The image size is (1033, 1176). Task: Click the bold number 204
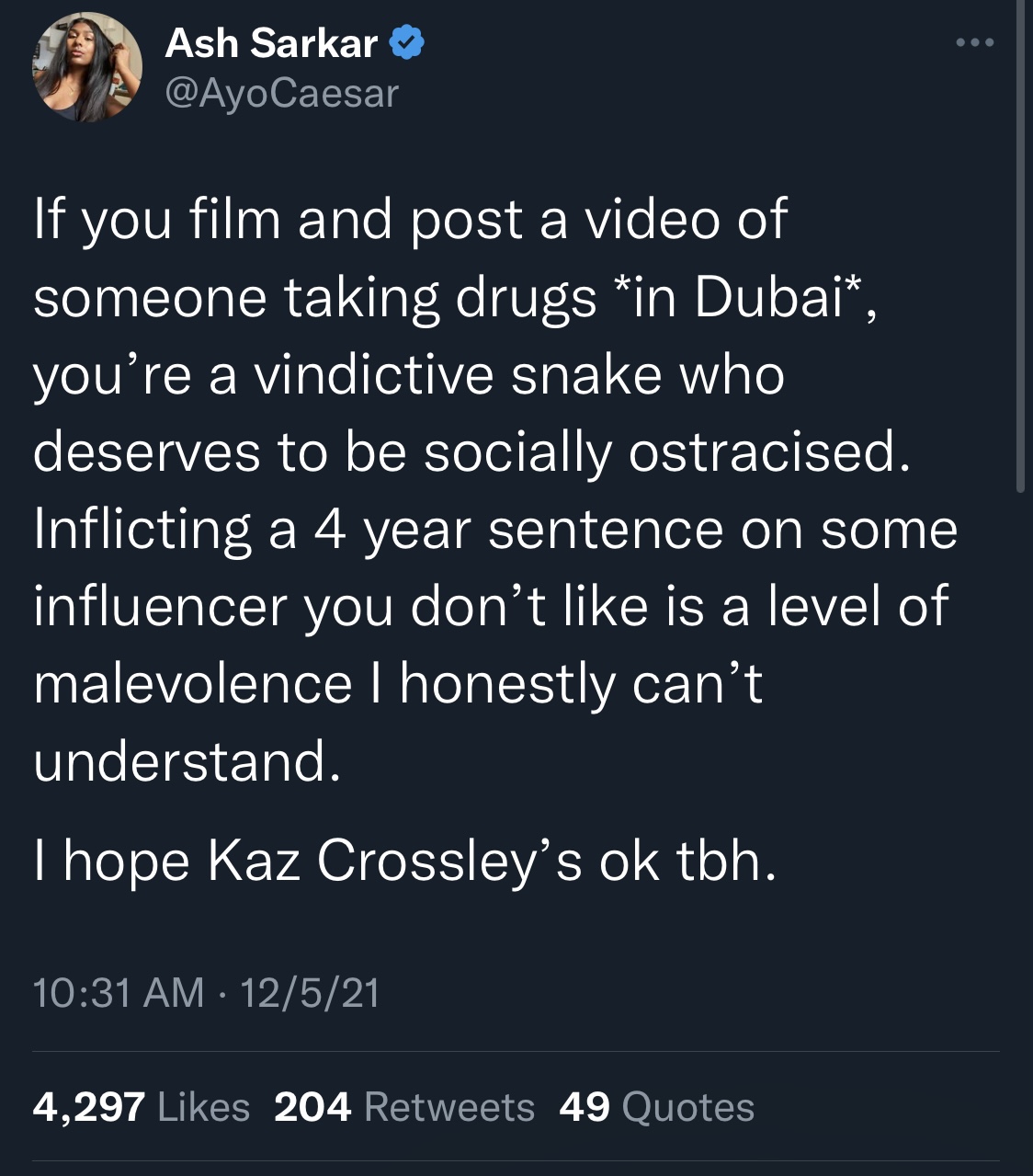click(312, 1106)
